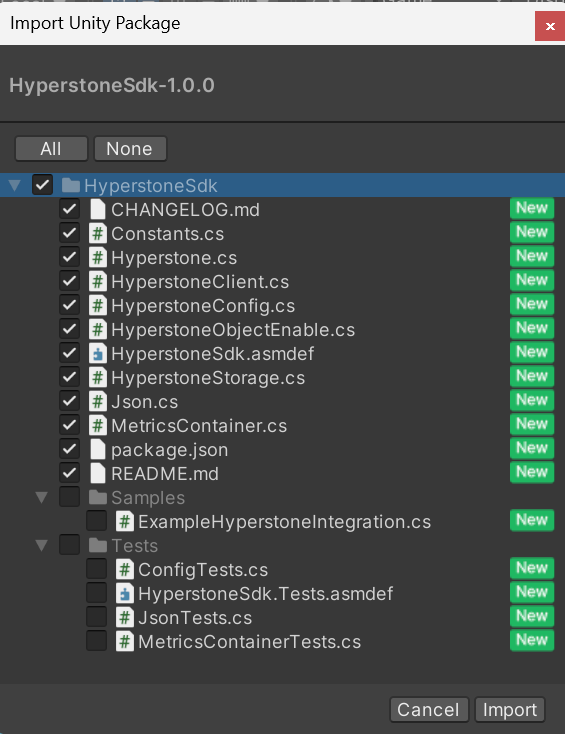Collapse the HyperstoneSdk root folder arrow

click(x=15, y=185)
